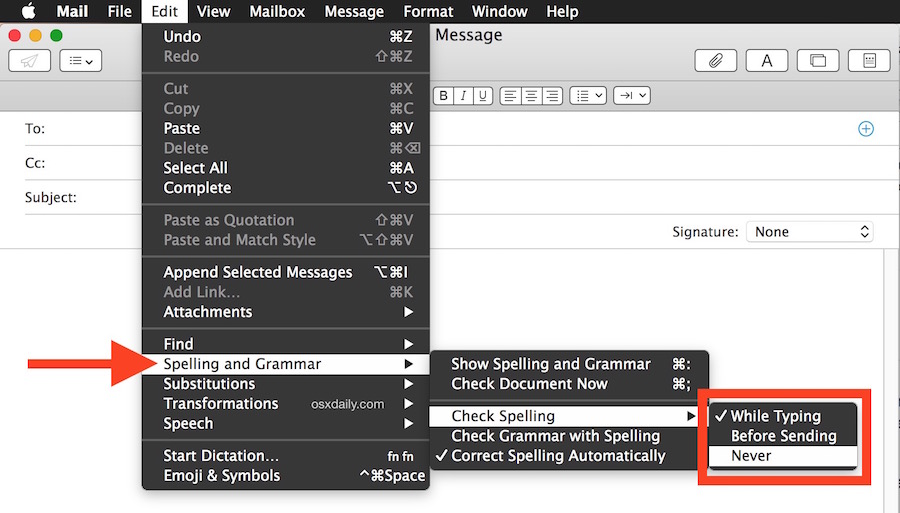Screen dimensions: 900x513
Task: Show fonts panel with the A button
Action: 766,60
